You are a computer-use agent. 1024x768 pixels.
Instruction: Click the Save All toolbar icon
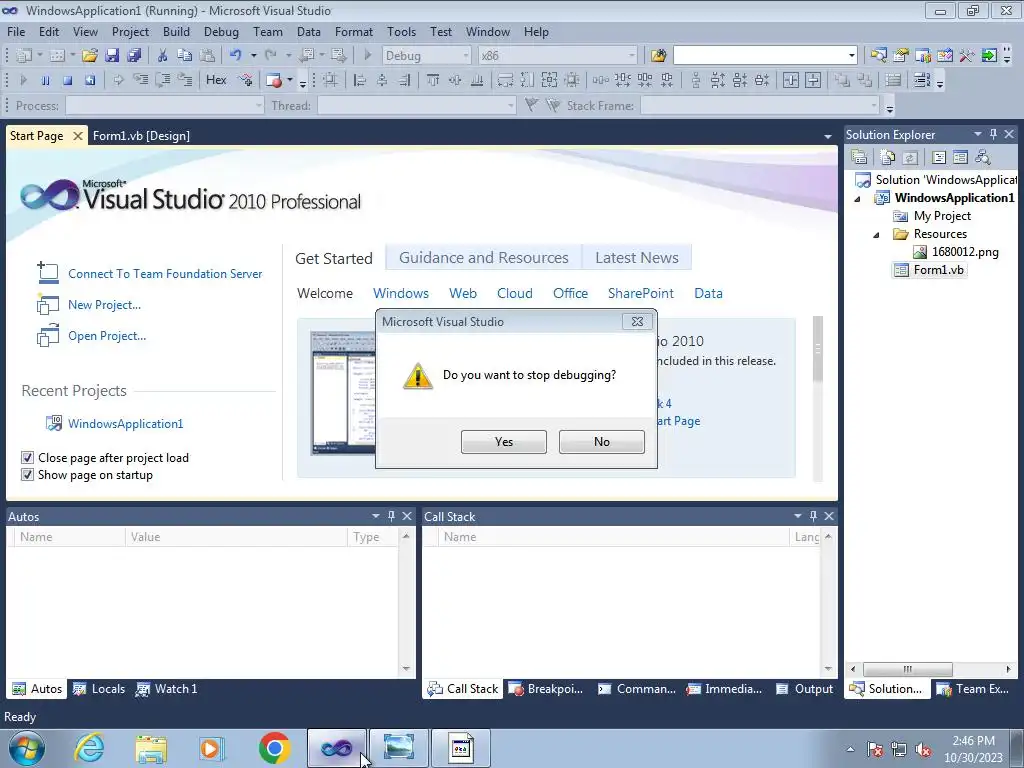coord(134,56)
